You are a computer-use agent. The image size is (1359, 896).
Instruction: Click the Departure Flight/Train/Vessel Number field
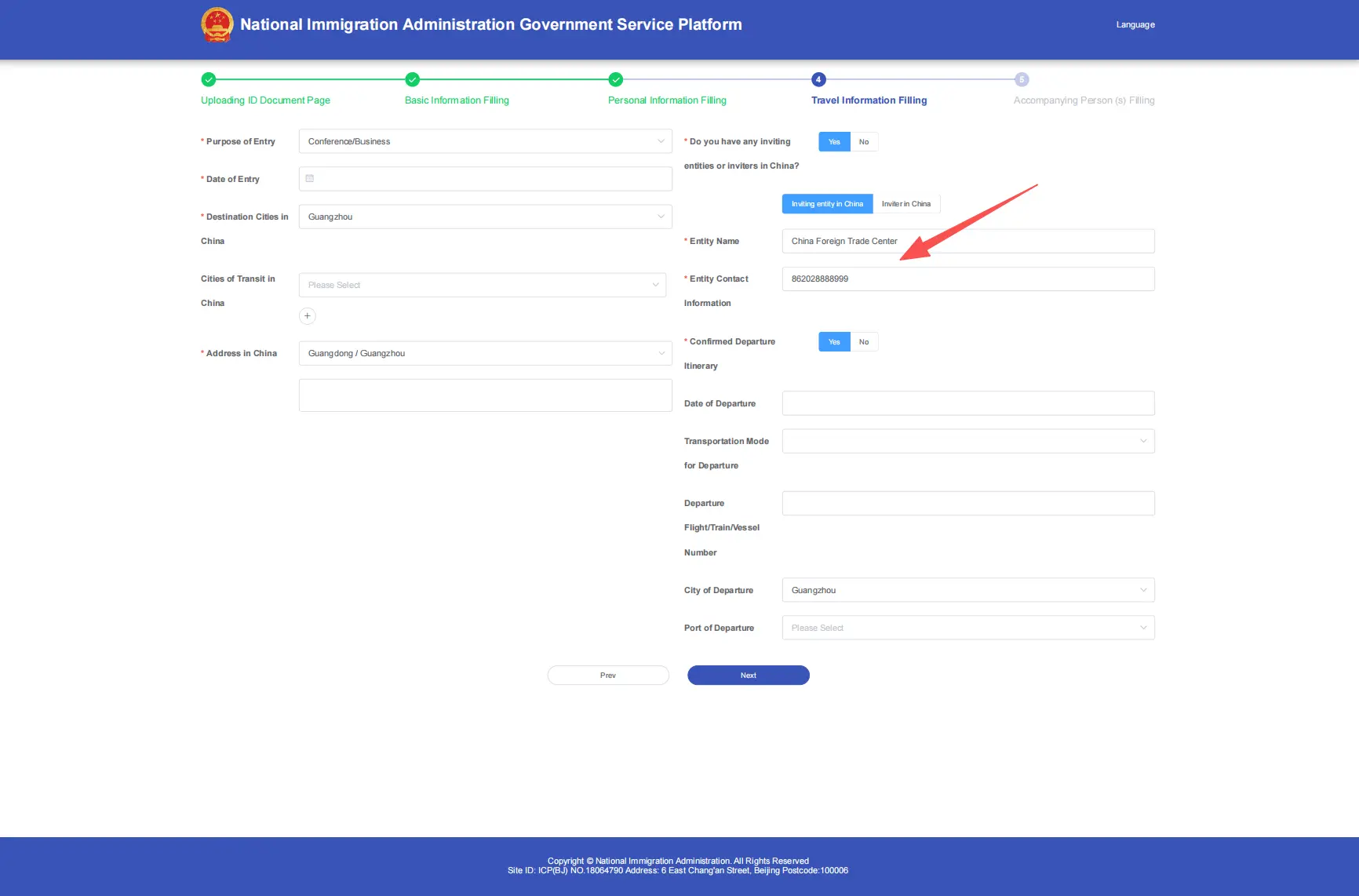click(x=968, y=503)
